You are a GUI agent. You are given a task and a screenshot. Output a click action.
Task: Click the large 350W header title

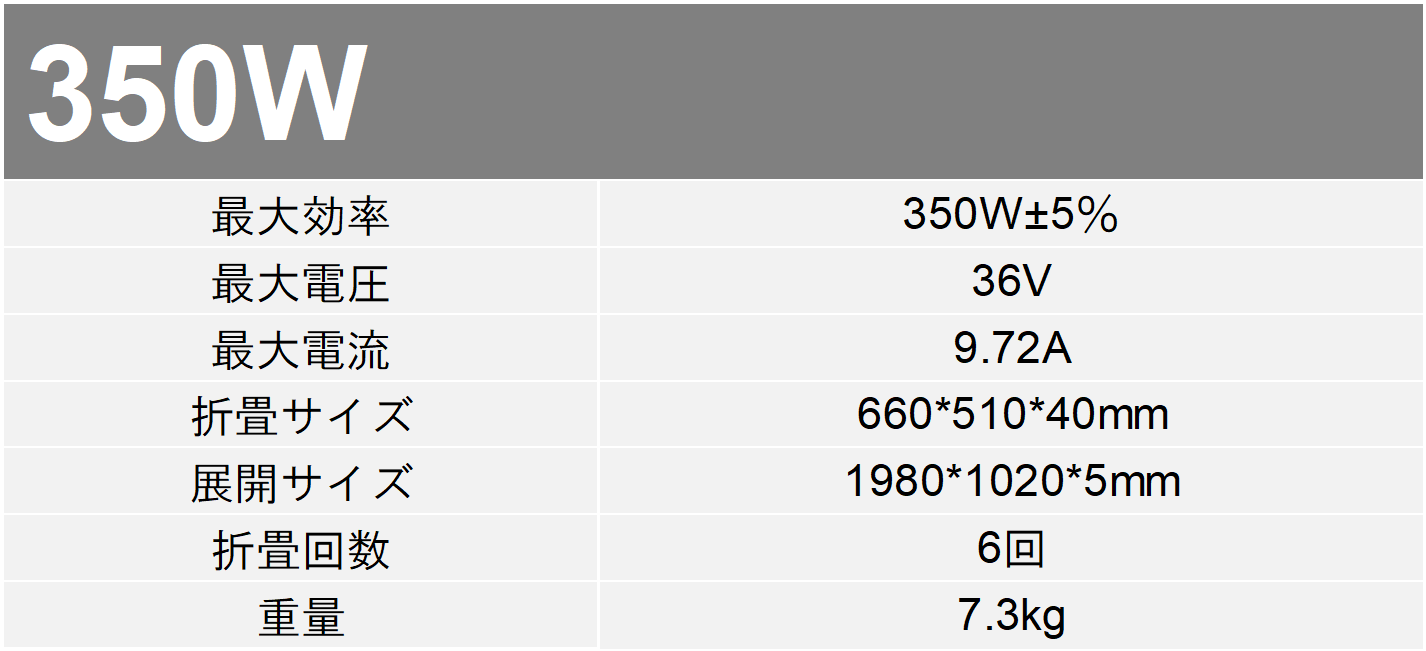pyautogui.click(x=197, y=96)
